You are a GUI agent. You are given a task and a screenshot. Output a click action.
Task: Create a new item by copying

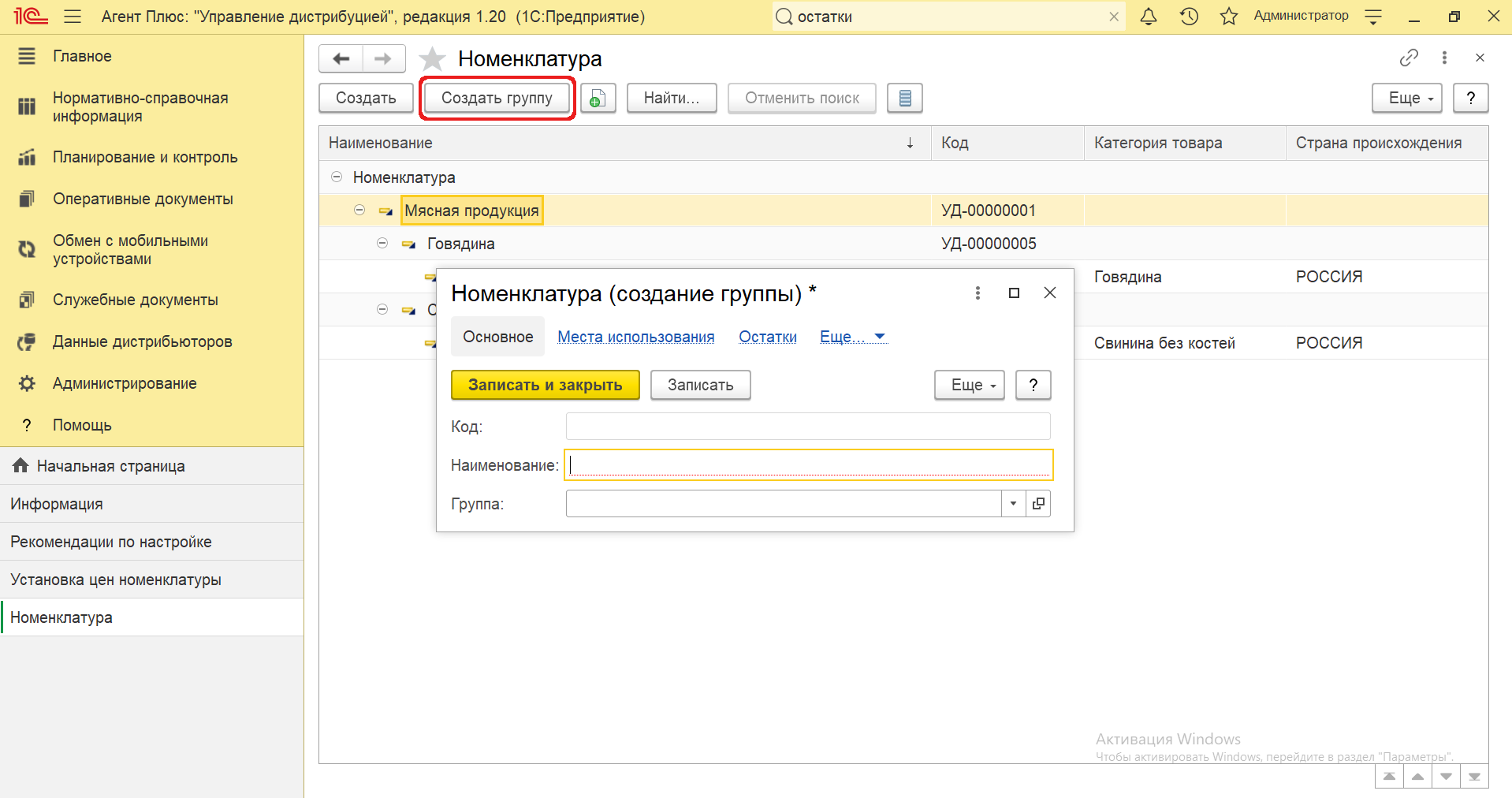tap(598, 99)
